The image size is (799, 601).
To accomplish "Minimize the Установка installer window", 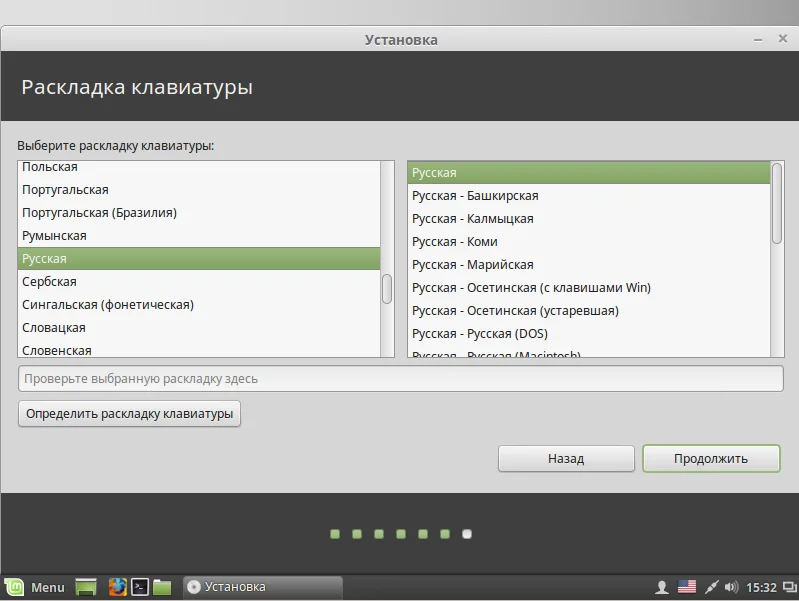I will pyautogui.click(x=758, y=40).
